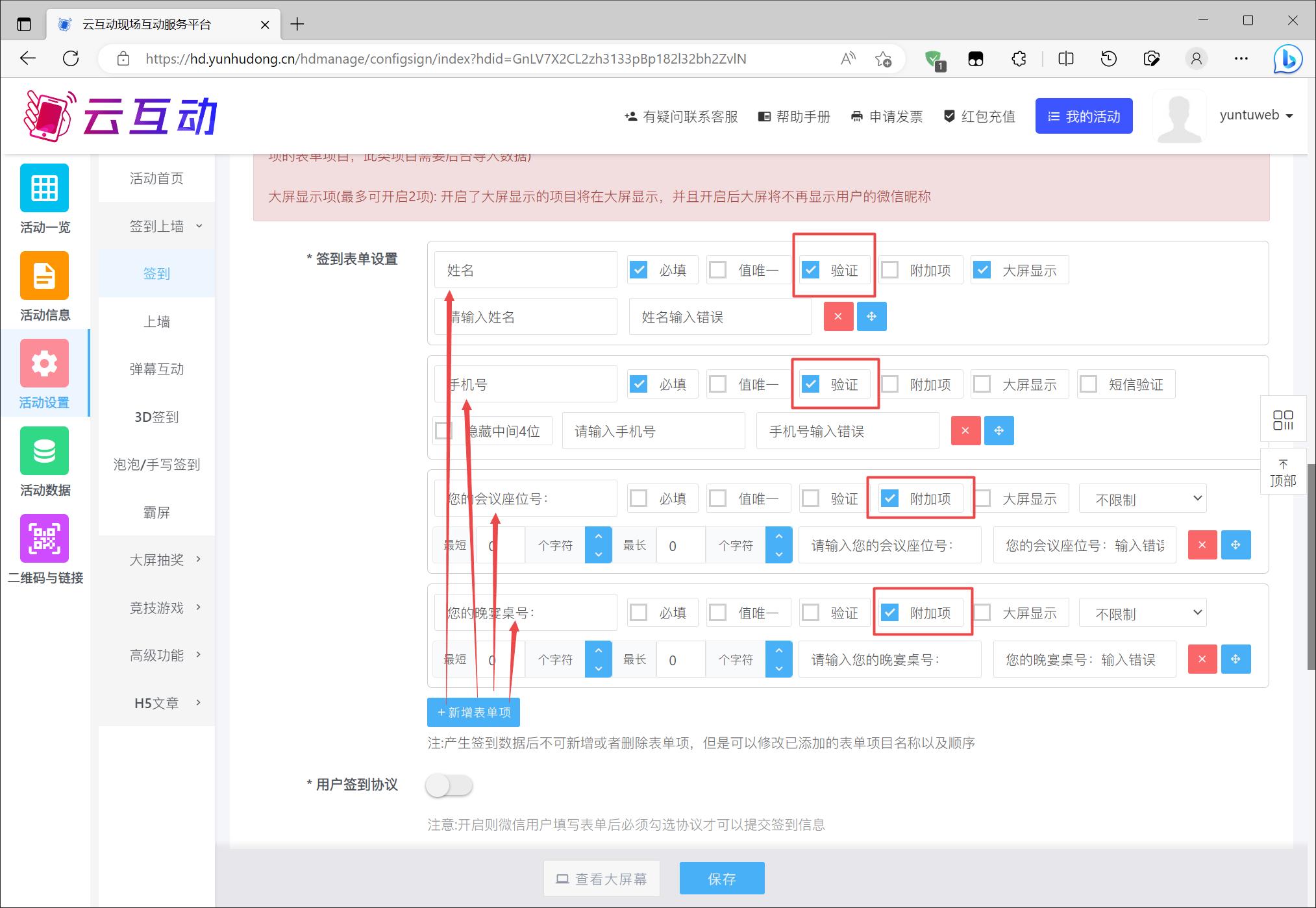Click the 新增表单项 button
This screenshot has width=1316, height=908.
tap(473, 713)
